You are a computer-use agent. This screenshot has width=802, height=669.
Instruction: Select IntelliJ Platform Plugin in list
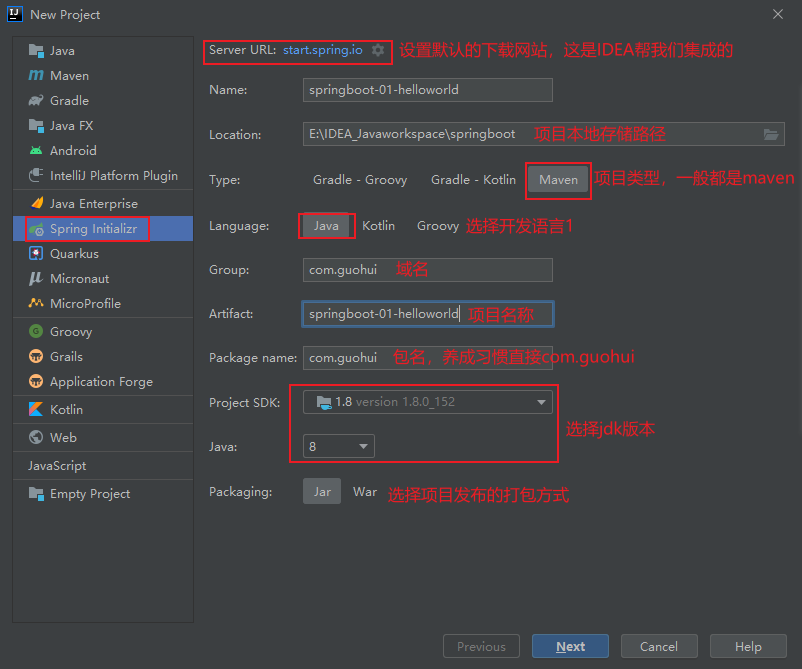[x=103, y=175]
